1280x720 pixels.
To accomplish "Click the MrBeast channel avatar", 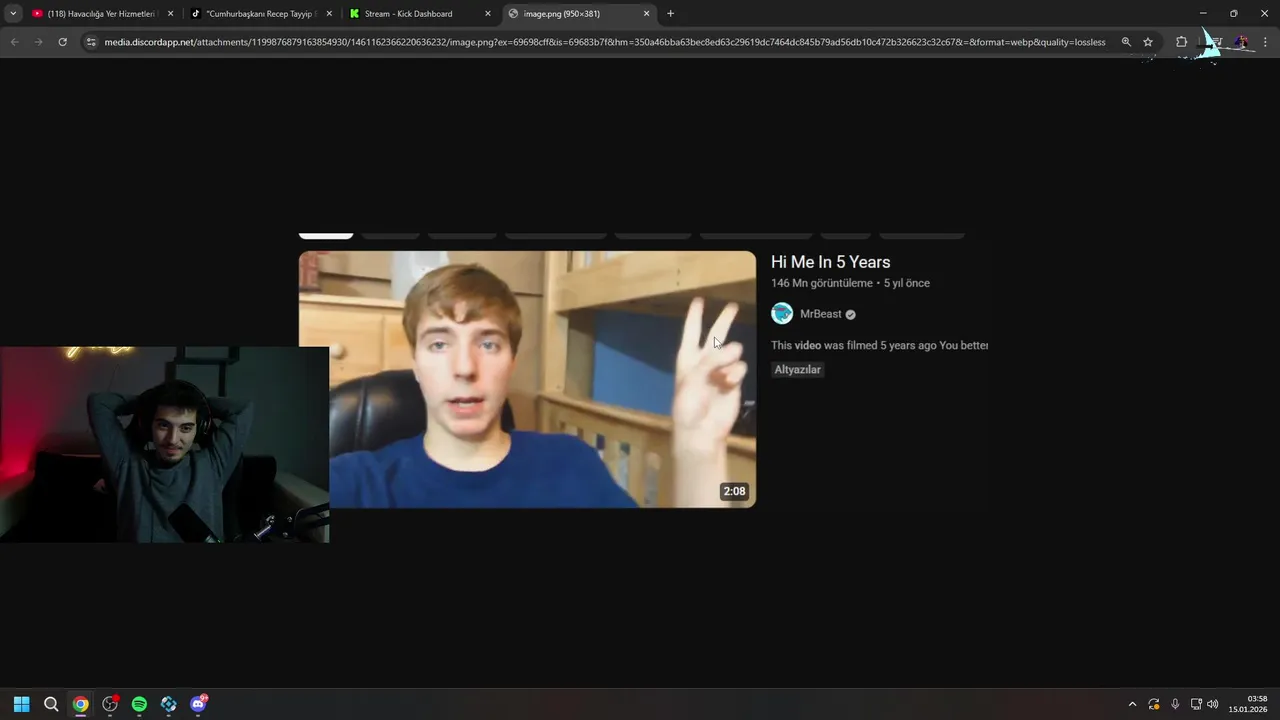I will [x=782, y=314].
